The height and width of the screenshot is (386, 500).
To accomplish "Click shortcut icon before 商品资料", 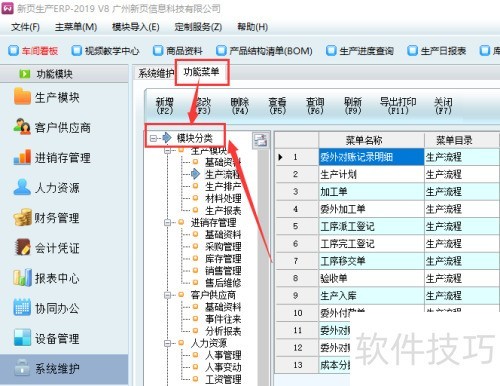I will pos(158,51).
